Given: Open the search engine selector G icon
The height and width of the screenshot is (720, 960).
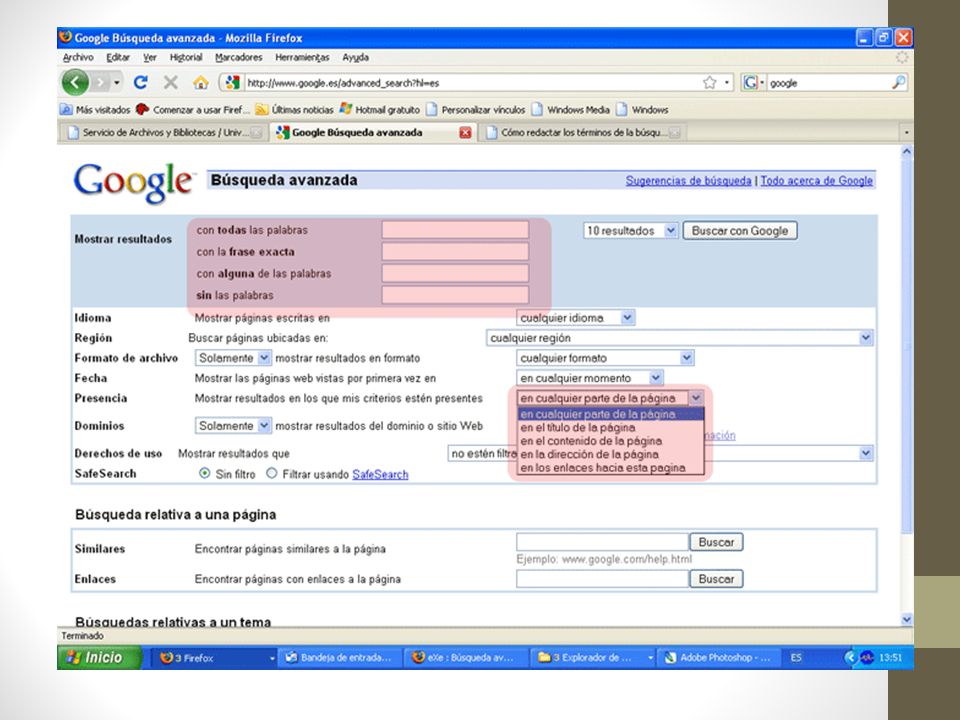Looking at the screenshot, I should [x=750, y=82].
